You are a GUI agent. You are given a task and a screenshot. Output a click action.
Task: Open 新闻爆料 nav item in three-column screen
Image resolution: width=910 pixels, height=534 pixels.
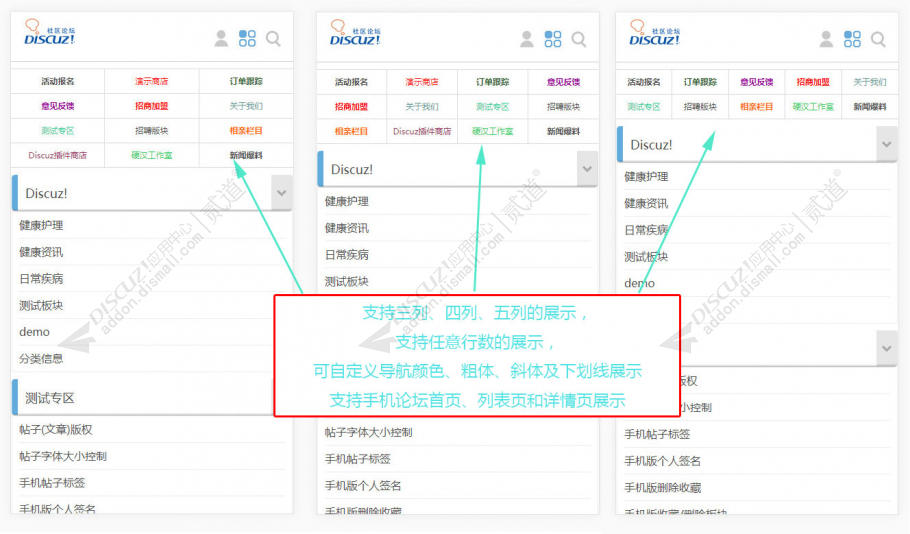246,156
